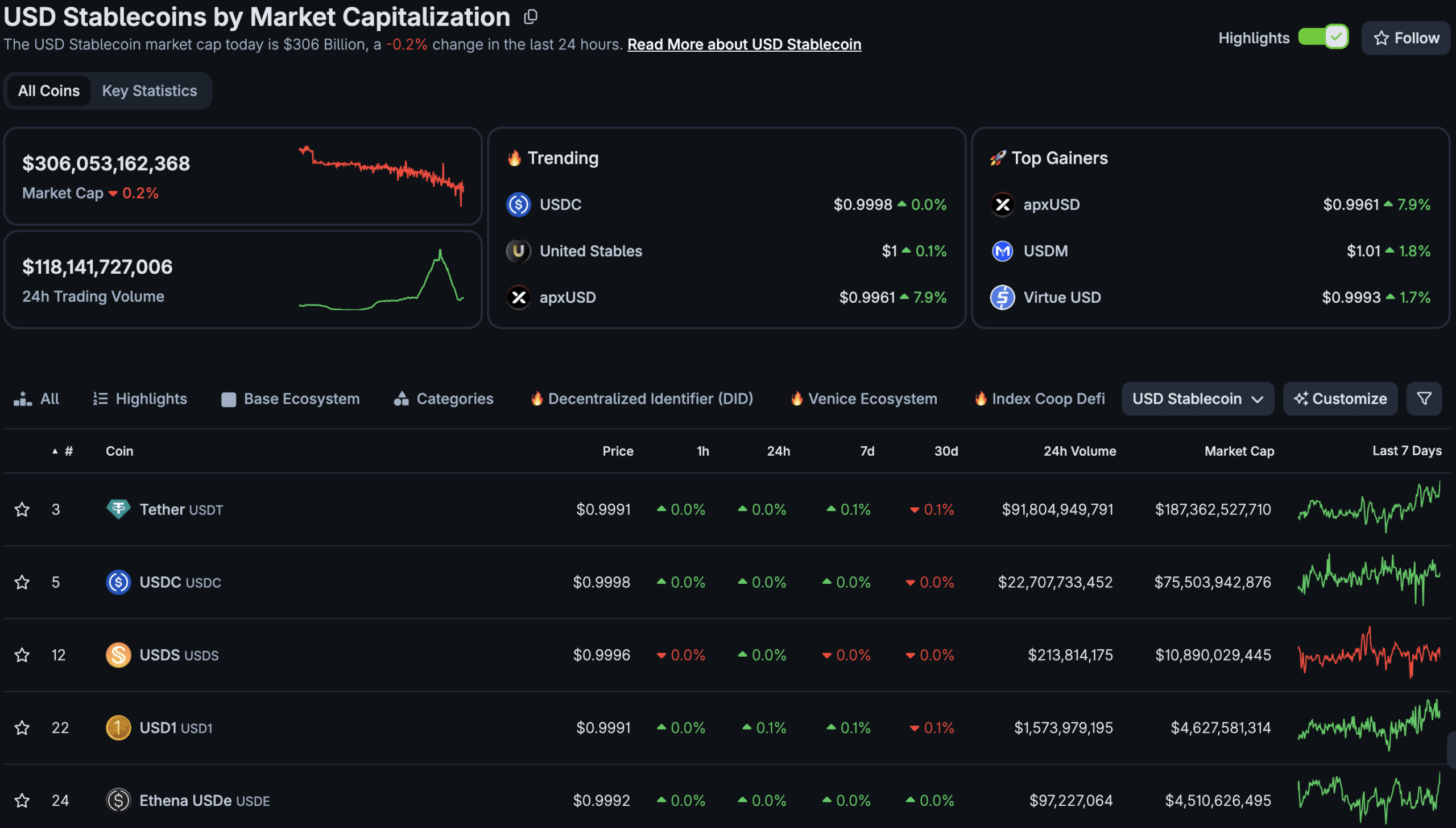Switch to the Key Statistics tab
The image size is (1456, 828).
coord(150,90)
